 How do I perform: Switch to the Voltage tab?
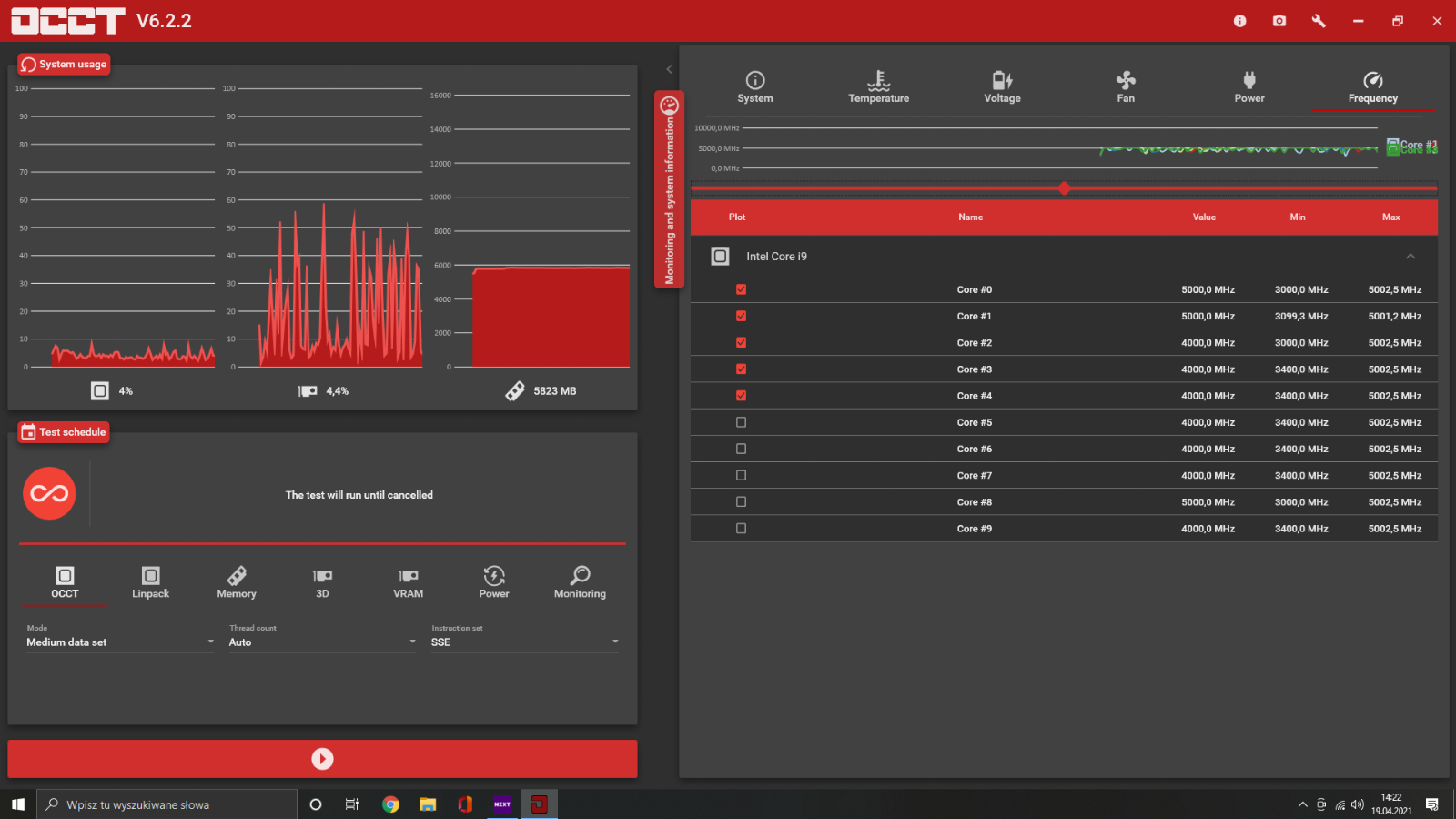point(1002,87)
